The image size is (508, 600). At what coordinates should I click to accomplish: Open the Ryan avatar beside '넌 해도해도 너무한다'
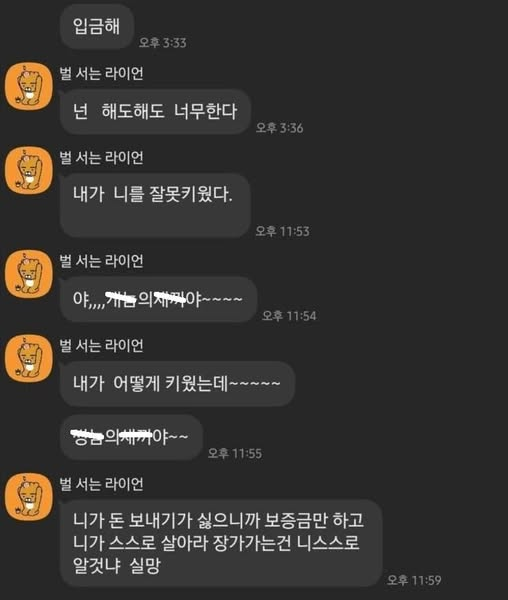29,86
